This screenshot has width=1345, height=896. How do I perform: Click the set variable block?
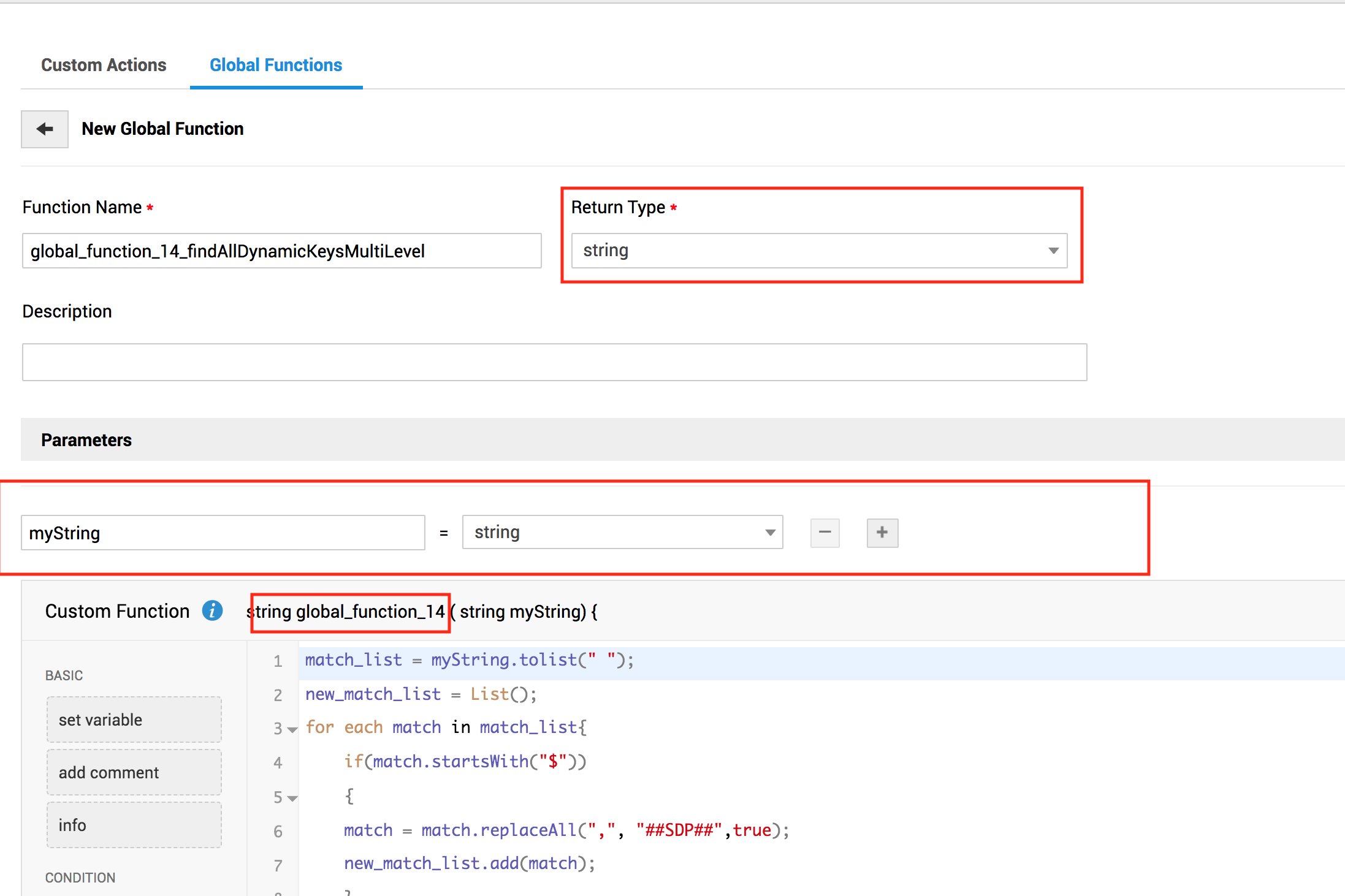[x=134, y=719]
